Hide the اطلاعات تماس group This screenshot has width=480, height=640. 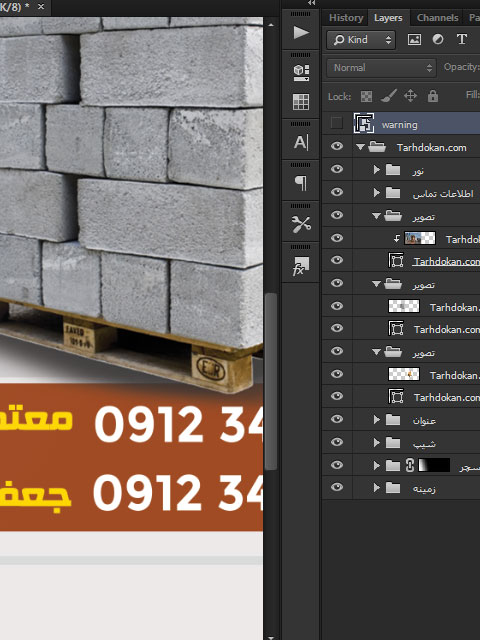tap(337, 192)
